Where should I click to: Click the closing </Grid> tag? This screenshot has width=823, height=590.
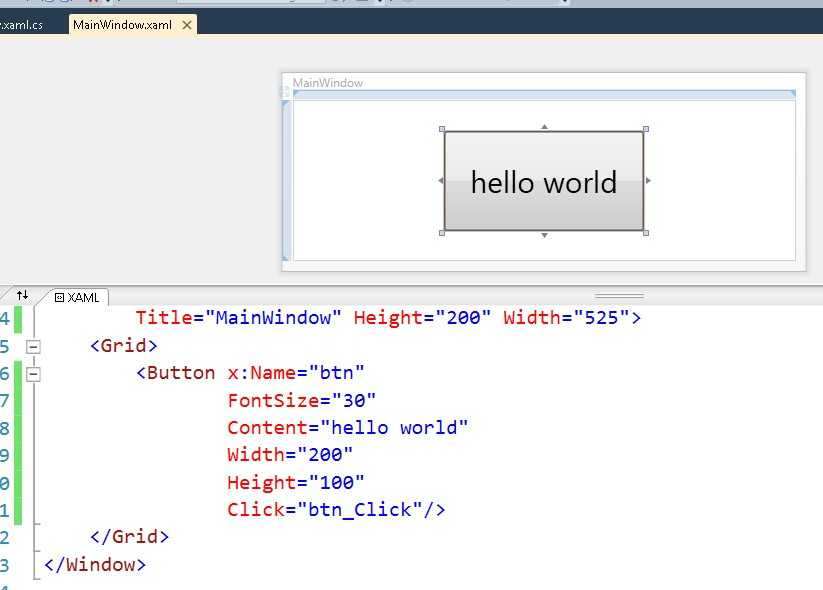coord(129,537)
